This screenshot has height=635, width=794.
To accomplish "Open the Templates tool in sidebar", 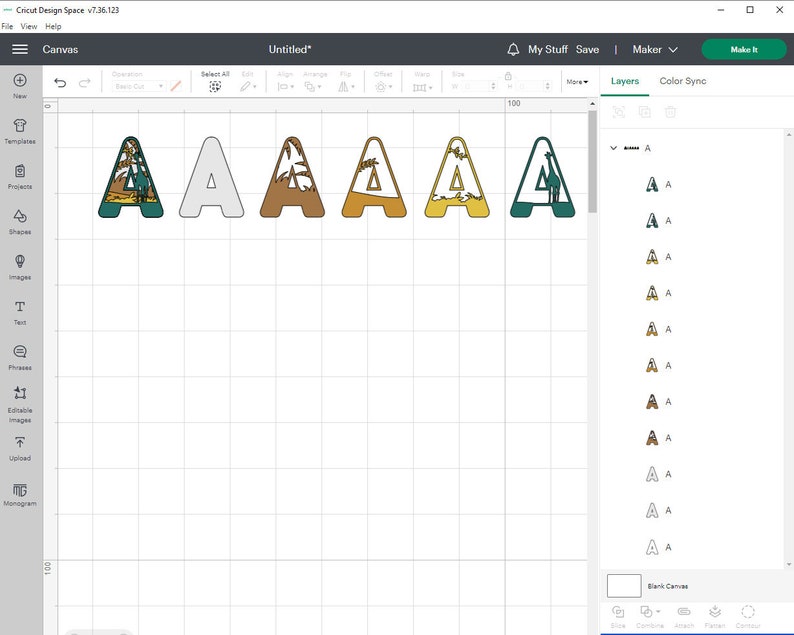I will (20, 131).
